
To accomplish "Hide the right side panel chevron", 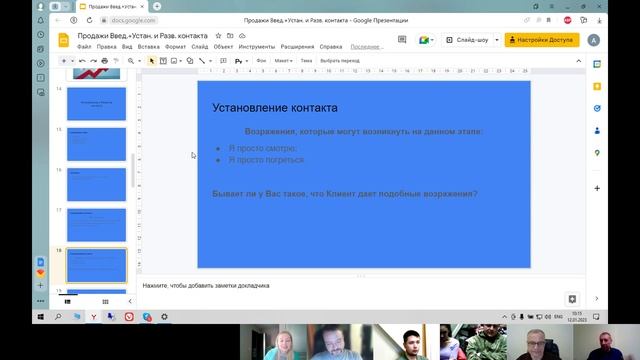I will coord(597,299).
